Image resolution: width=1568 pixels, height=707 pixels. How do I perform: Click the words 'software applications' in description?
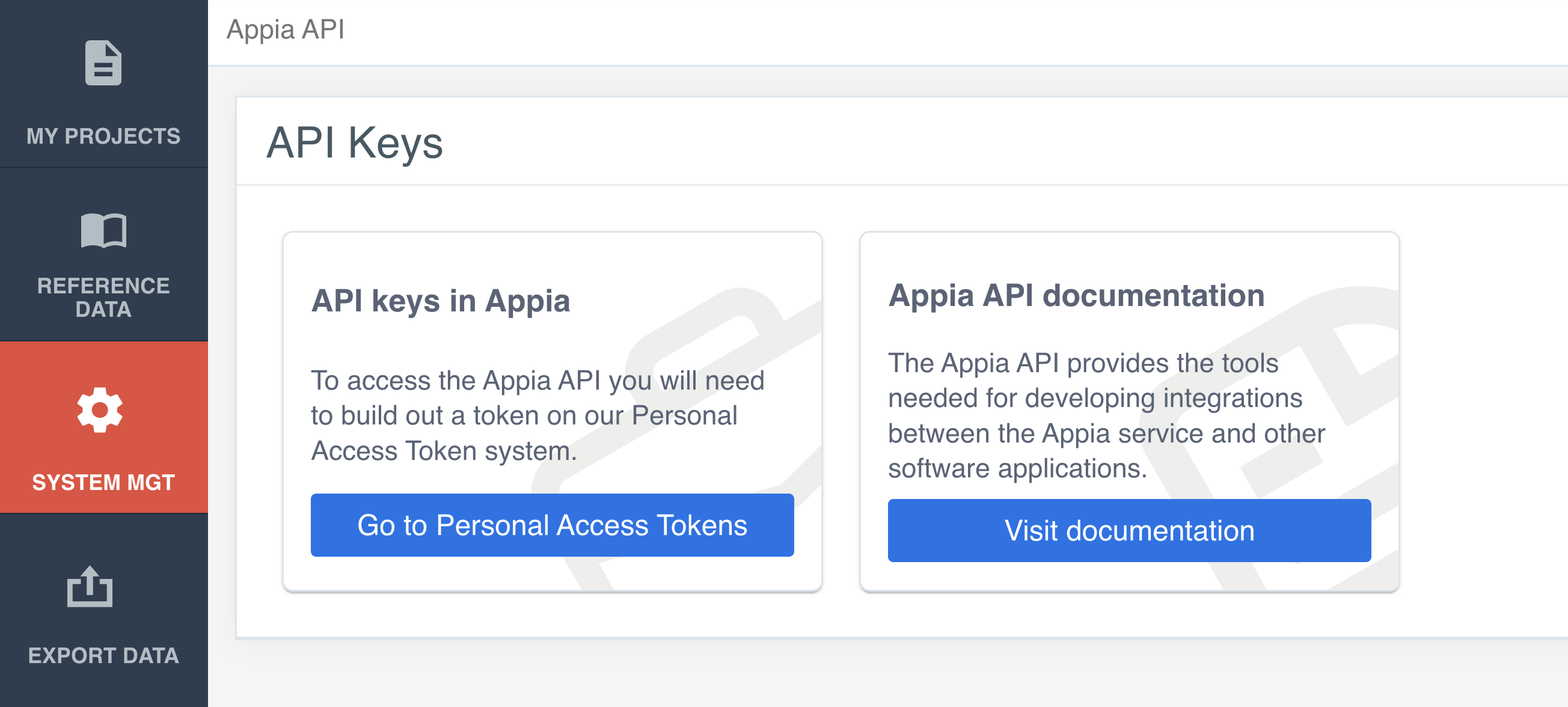pyautogui.click(x=1017, y=469)
